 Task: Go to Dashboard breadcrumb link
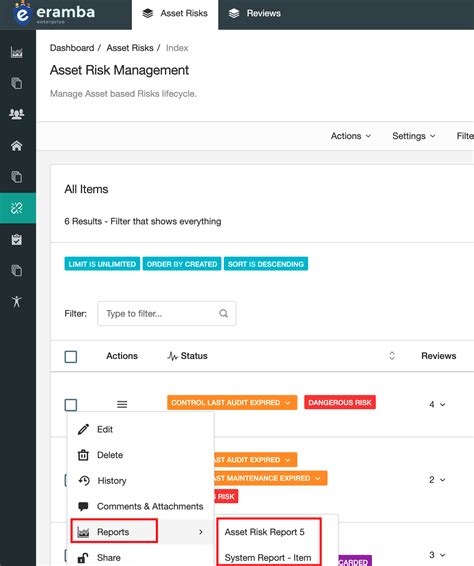coord(72,48)
